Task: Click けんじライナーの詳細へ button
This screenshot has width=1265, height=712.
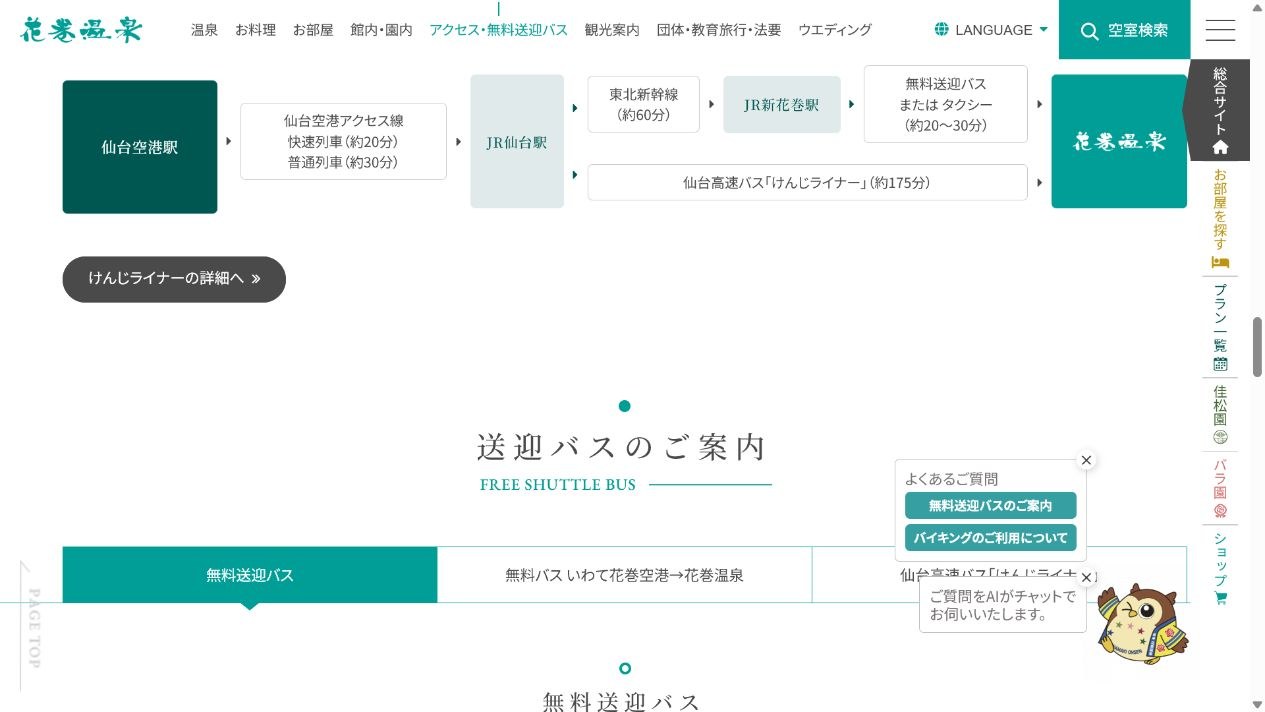Action: 174,279
